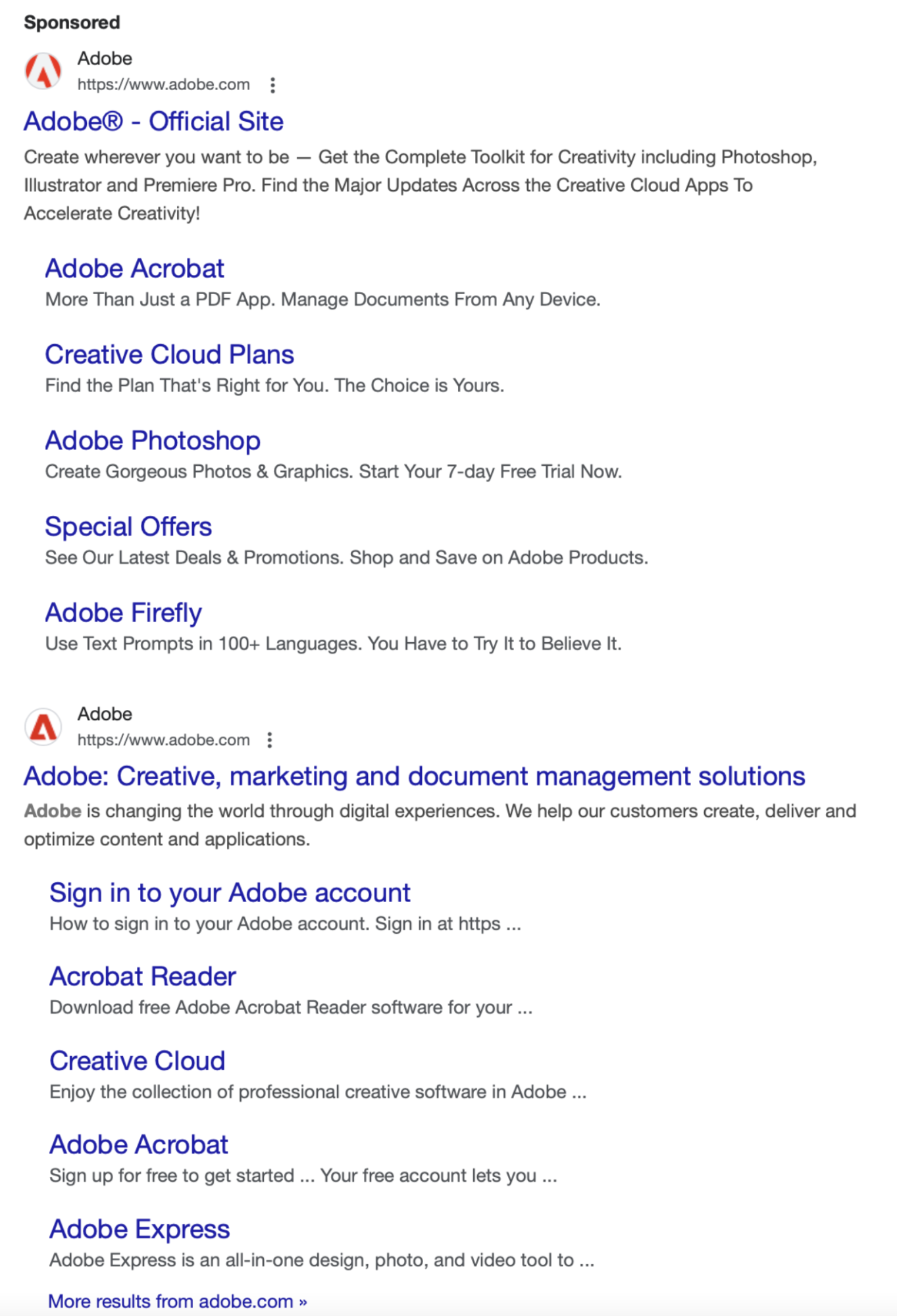Screen dimensions: 897x1316
Task: Visit the Adobe Photoshop link
Action: [153, 441]
